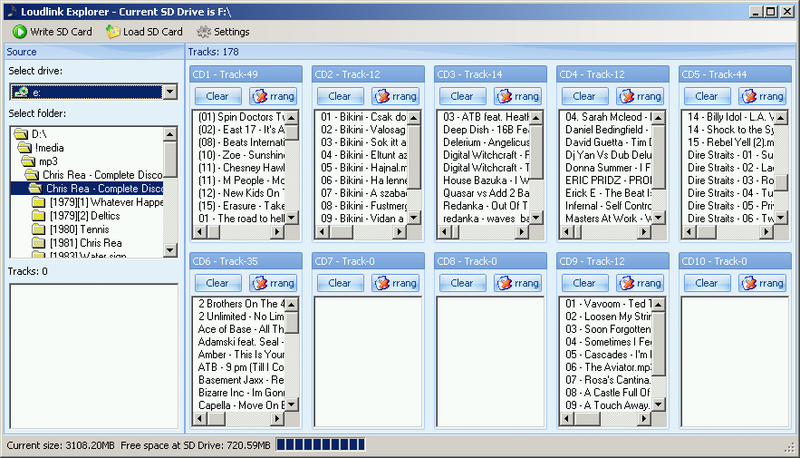Viewport: 800px width, 458px height.
Task: Select 06 - The Aviator.mp3 in CD9
Action: (607, 367)
